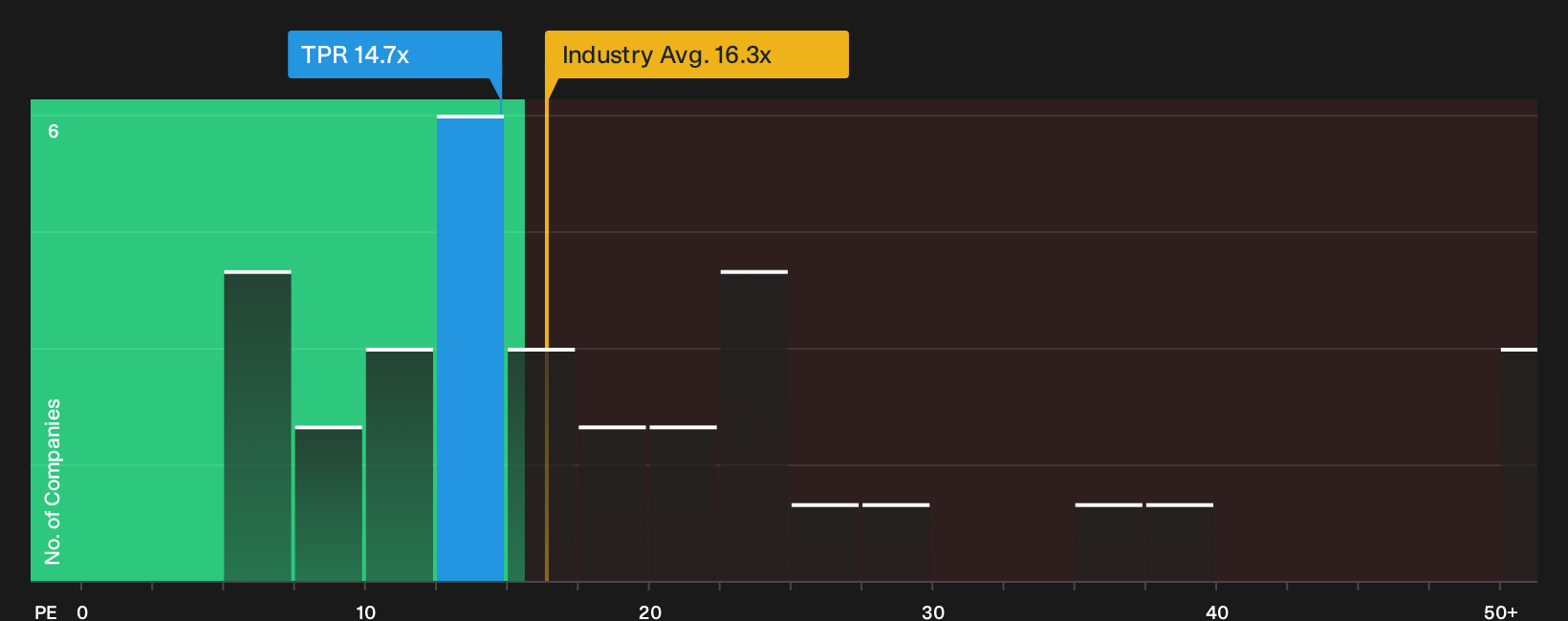The height and width of the screenshot is (621, 1568).
Task: Click the x-axis label 30
Action: click(x=933, y=612)
